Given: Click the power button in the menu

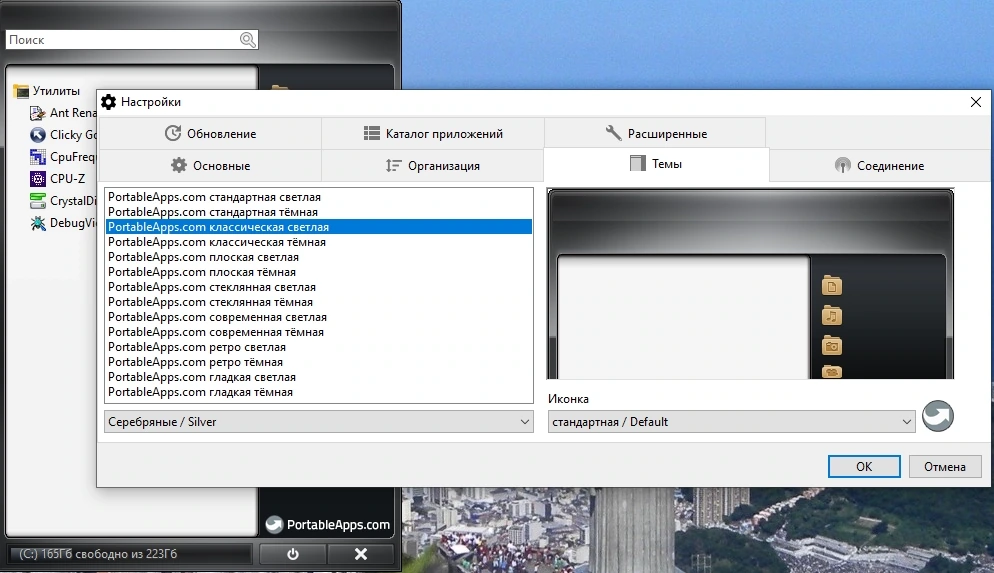Looking at the screenshot, I should coord(293,554).
